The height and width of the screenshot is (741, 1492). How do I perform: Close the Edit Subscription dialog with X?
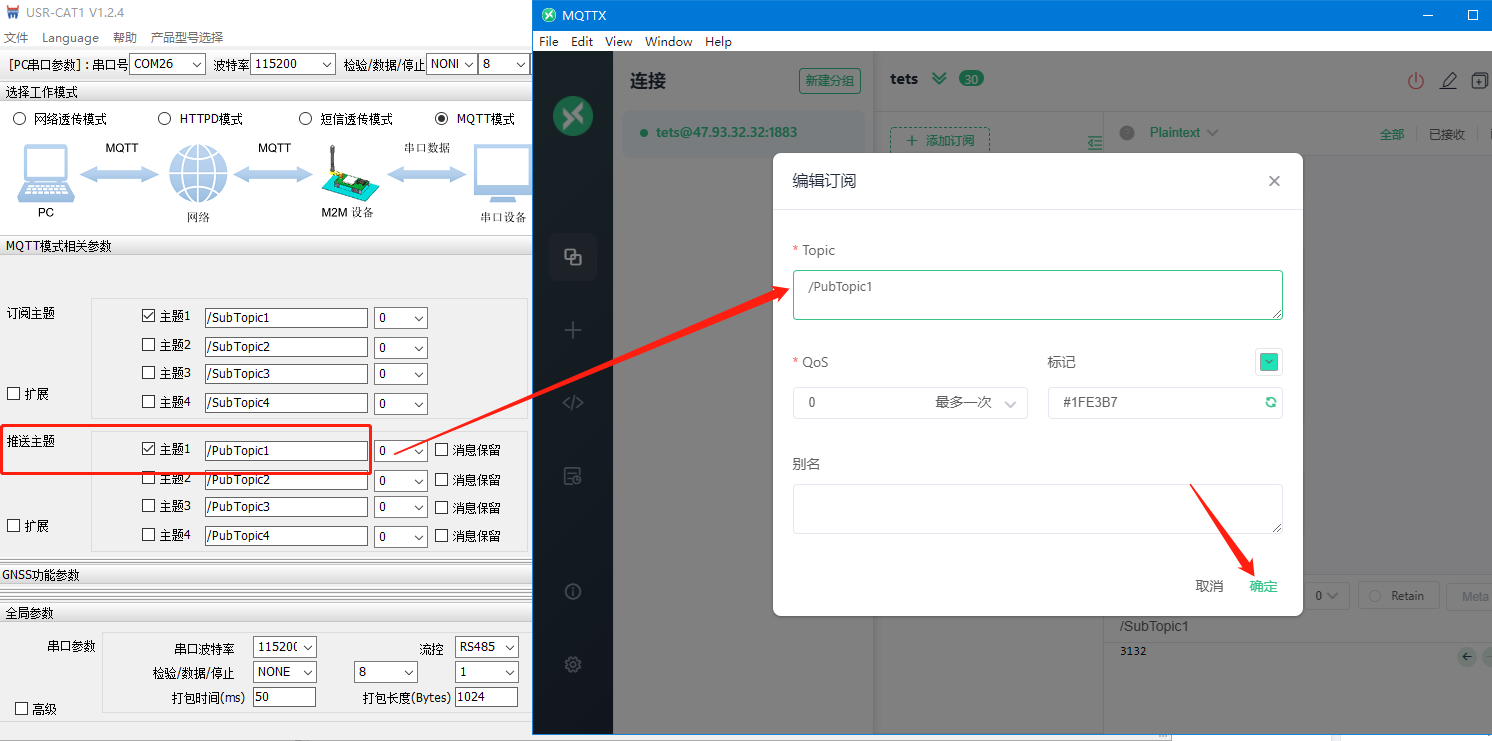[x=1274, y=181]
